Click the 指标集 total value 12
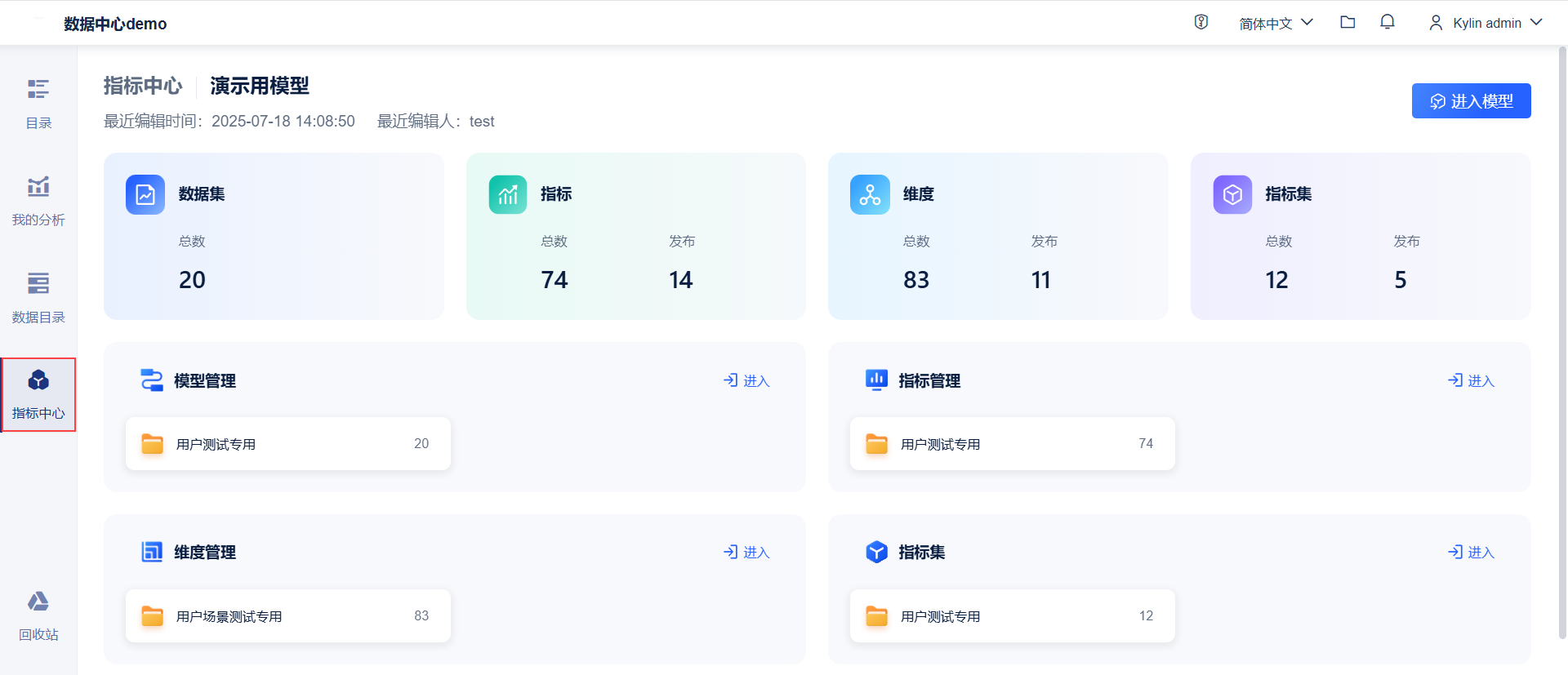Screen dimensions: 1568x675 pos(1277,280)
